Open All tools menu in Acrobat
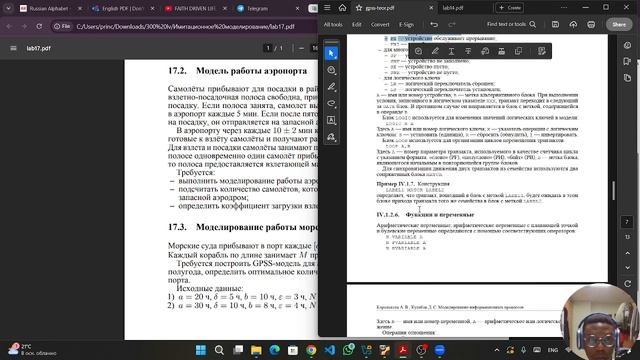This screenshot has width=640, height=360. [333, 24]
